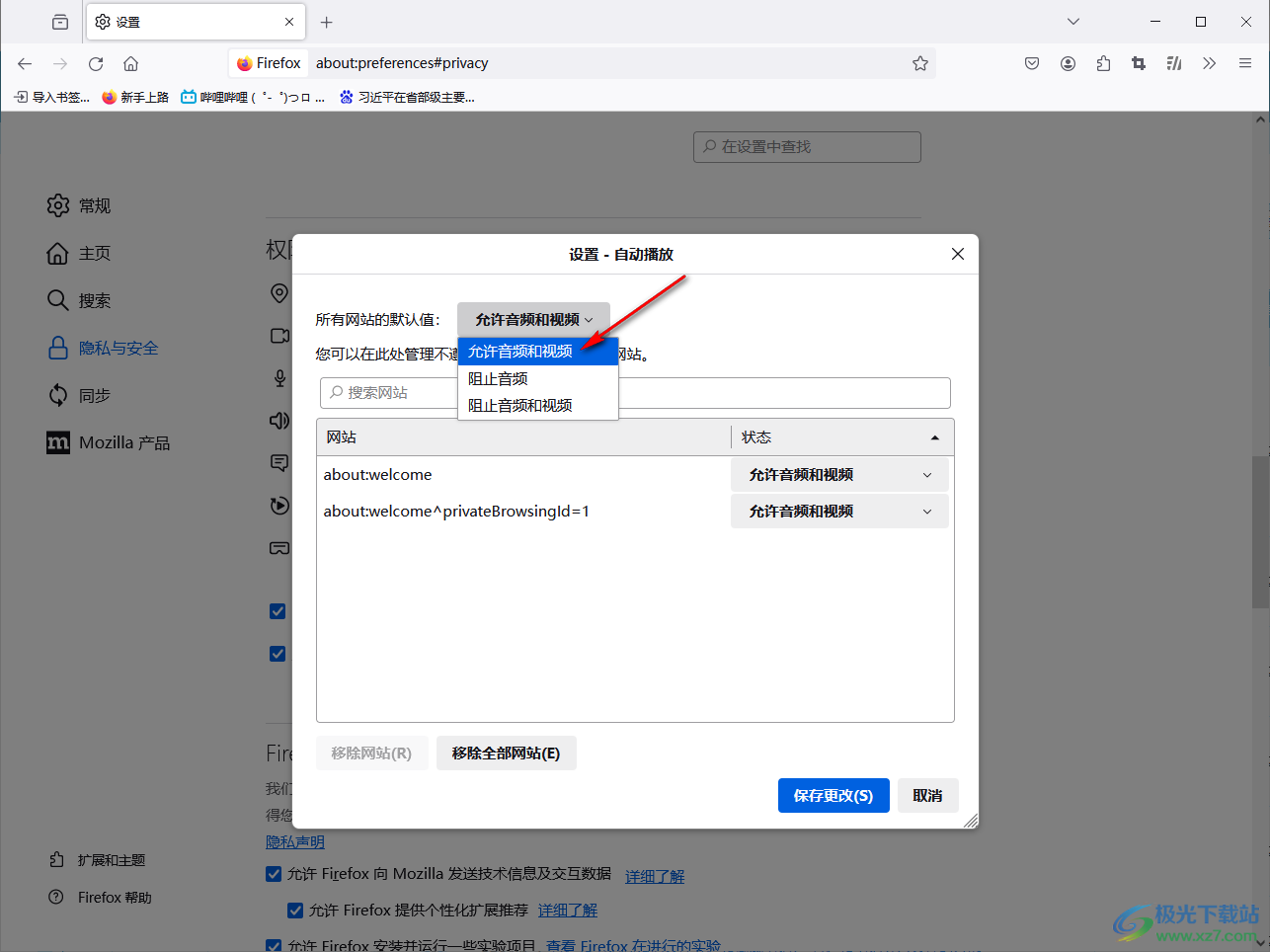The height and width of the screenshot is (952, 1270).
Task: Open Mozilla 产品 category
Action: click(109, 442)
